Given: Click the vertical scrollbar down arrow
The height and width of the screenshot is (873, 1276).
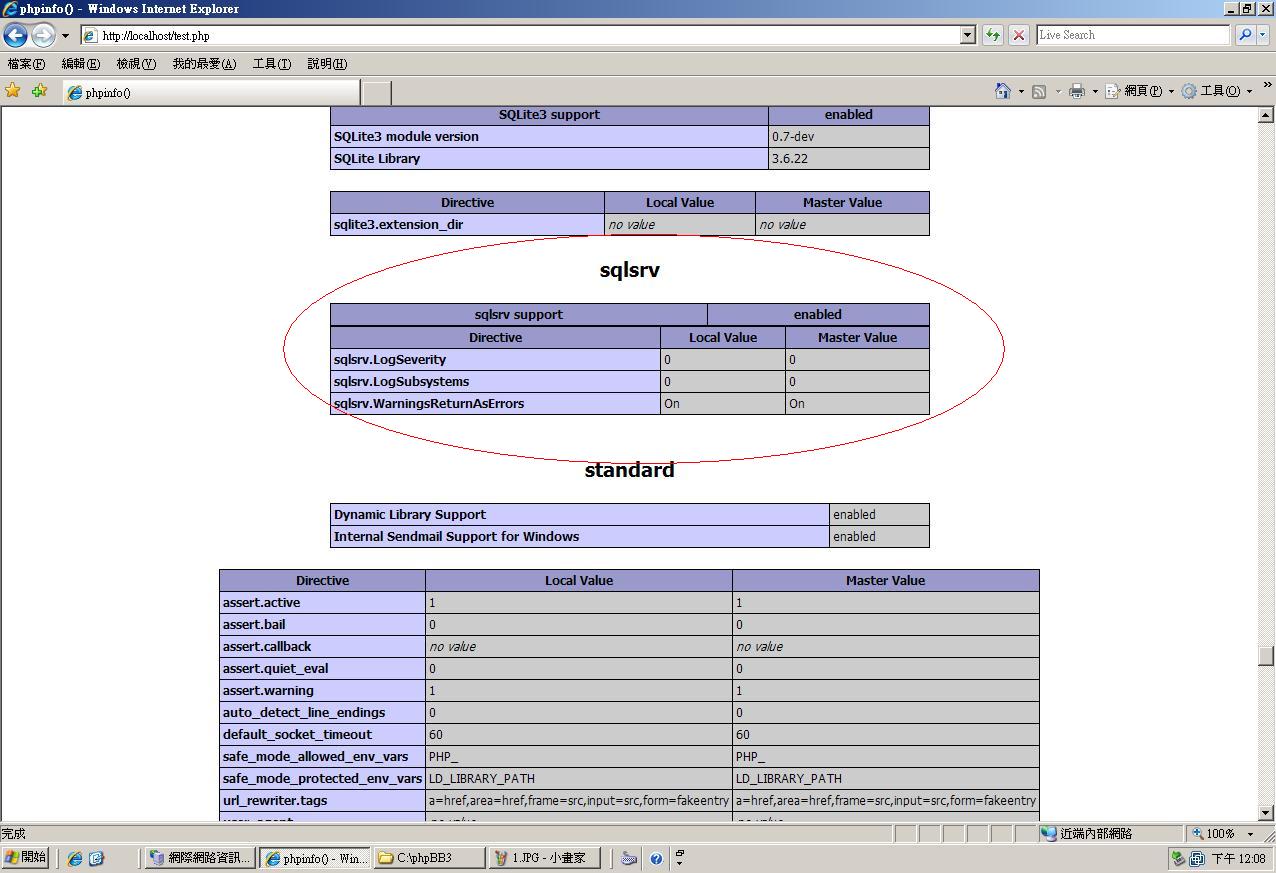Looking at the screenshot, I should tap(1266, 813).
